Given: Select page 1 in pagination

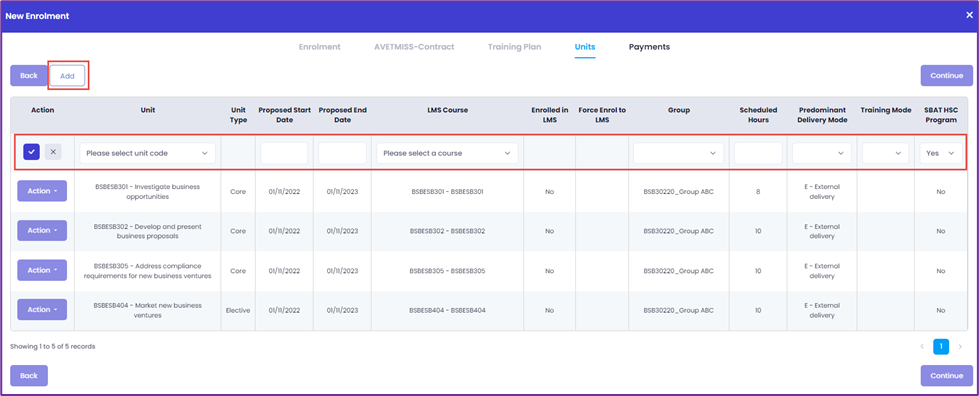Looking at the screenshot, I should 941,346.
